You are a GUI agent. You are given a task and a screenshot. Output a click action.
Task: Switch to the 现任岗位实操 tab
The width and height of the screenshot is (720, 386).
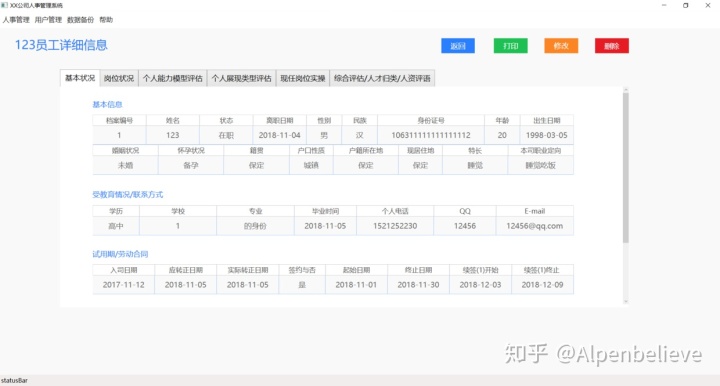tap(303, 78)
